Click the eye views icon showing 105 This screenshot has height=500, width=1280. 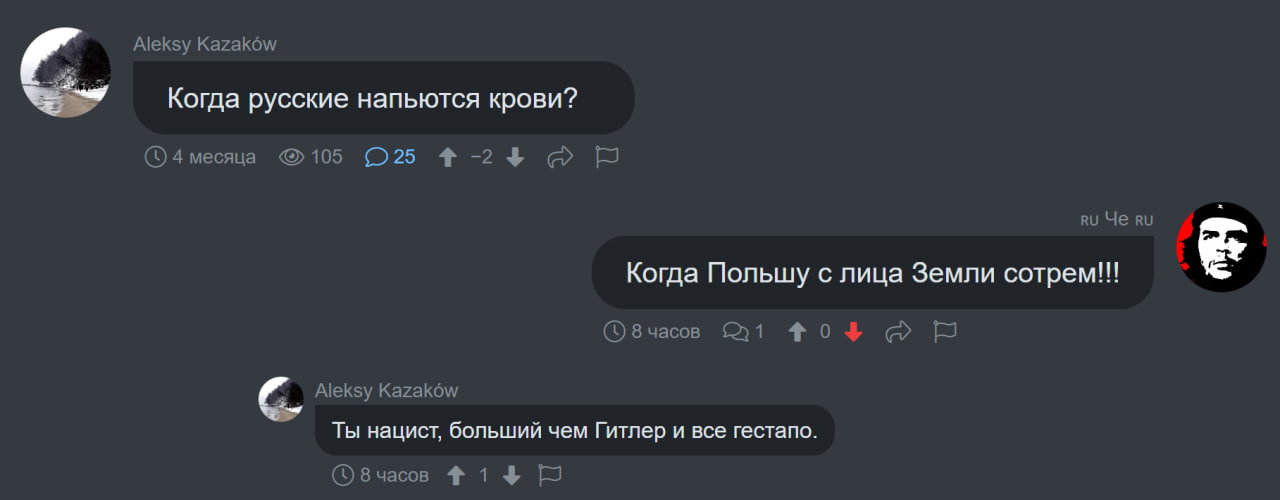click(291, 157)
